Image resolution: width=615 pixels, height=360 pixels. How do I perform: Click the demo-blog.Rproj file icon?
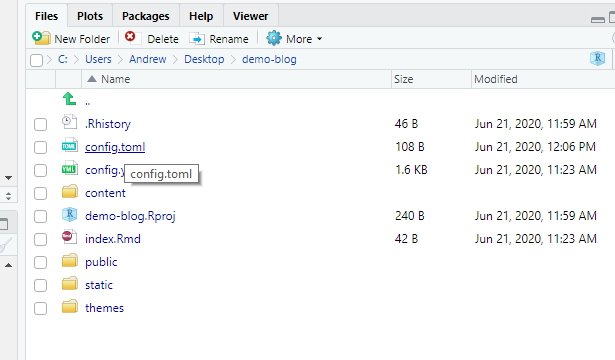point(69,215)
